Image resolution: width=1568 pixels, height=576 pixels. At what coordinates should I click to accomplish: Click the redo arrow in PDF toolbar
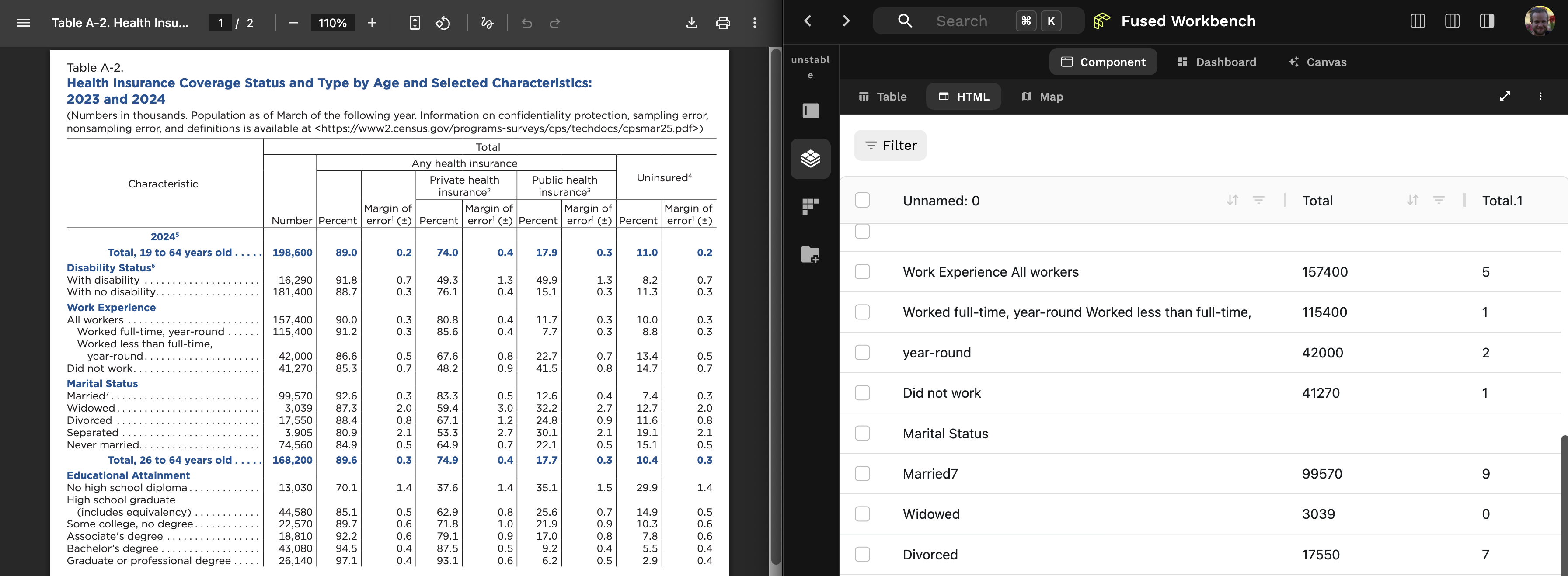[554, 23]
